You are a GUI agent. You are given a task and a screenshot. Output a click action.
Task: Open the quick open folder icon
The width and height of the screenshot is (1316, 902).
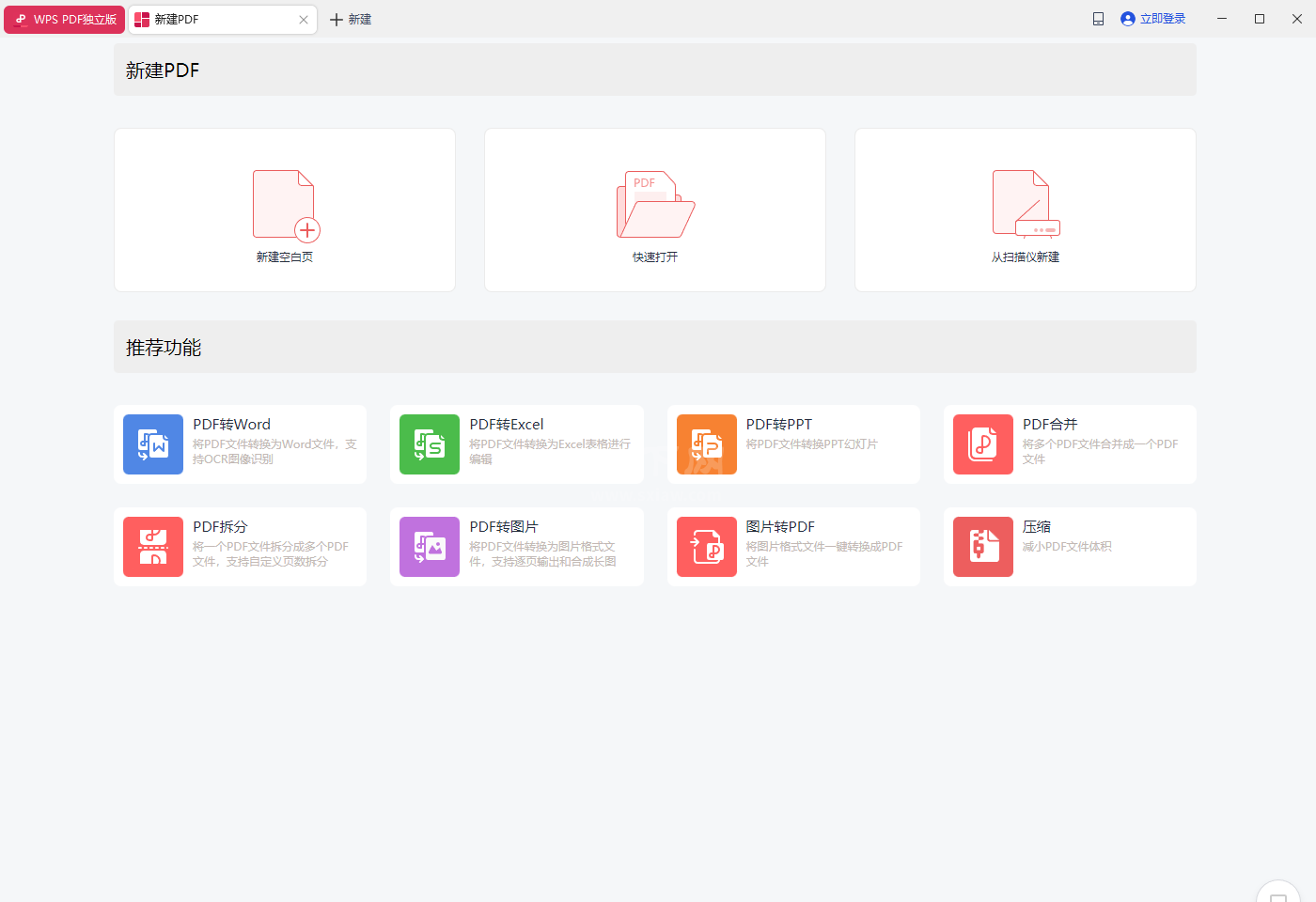tap(655, 205)
